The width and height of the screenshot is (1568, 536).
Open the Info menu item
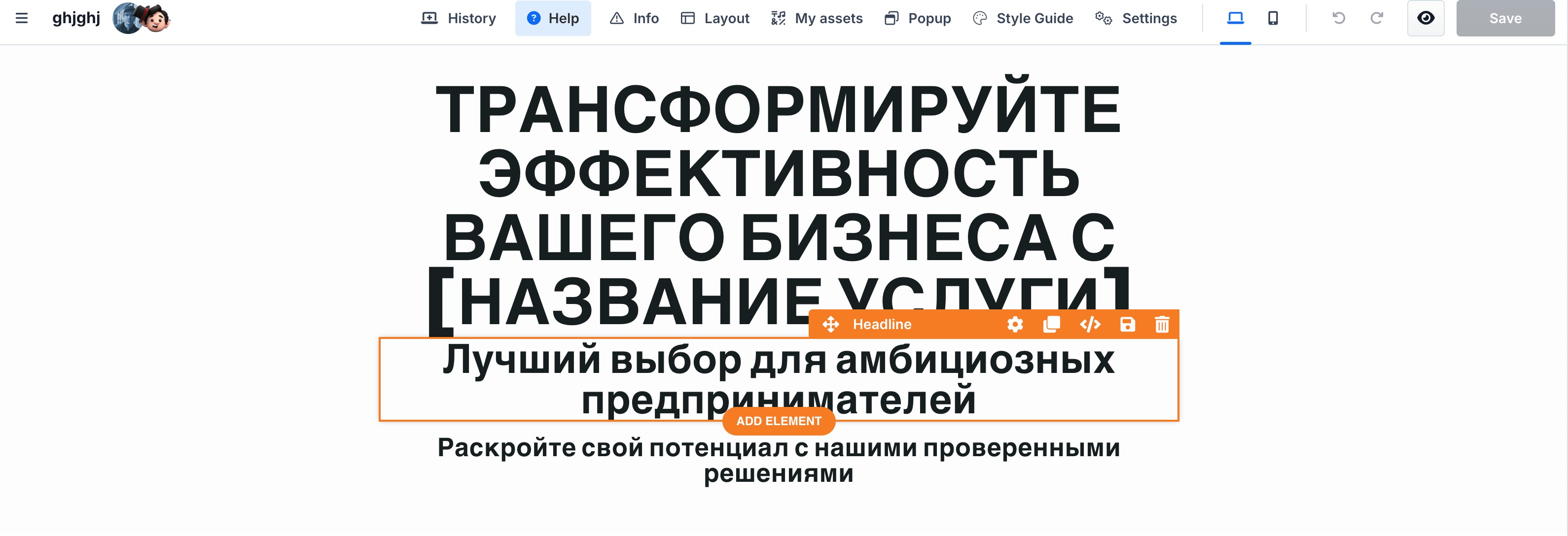(x=634, y=18)
